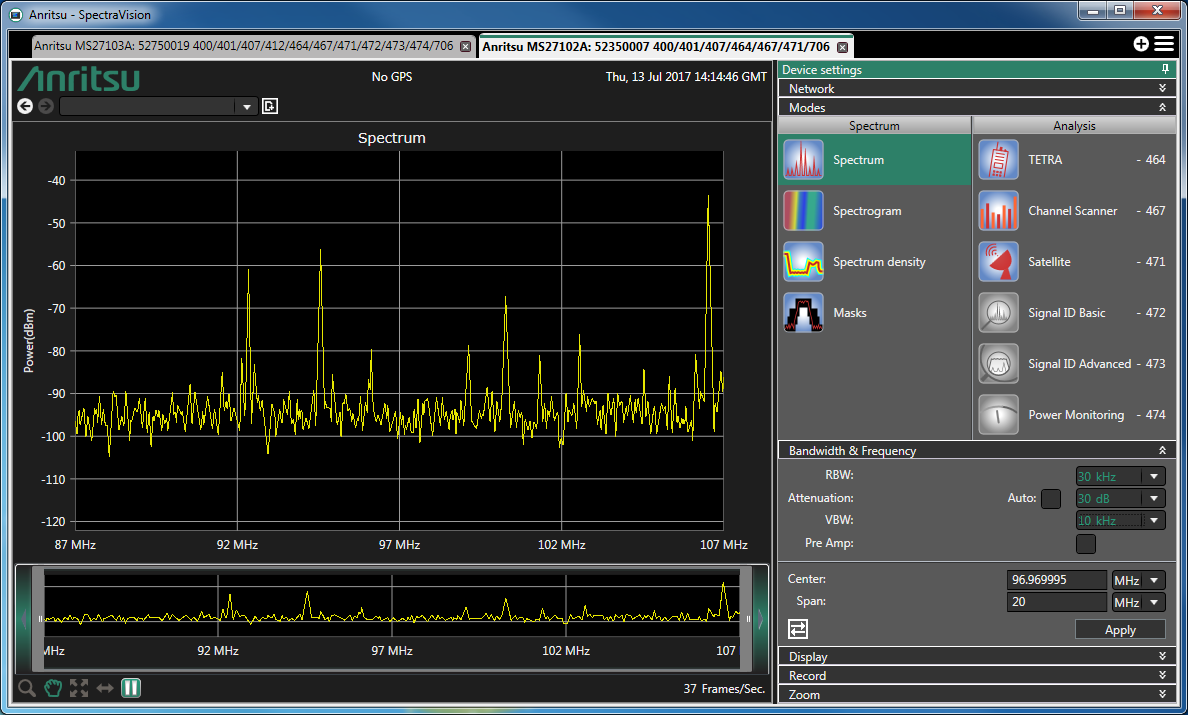This screenshot has width=1188, height=715.
Task: Select the Masks mode icon
Action: pyautogui.click(x=803, y=313)
